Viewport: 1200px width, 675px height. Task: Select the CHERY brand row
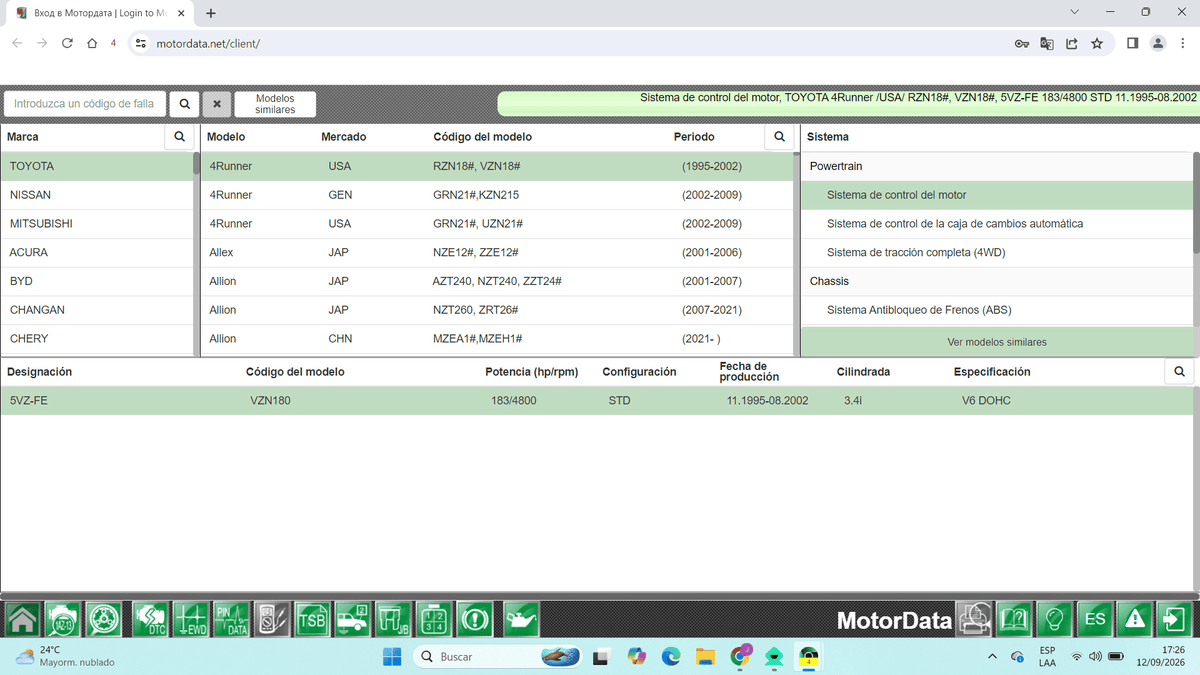tap(97, 339)
